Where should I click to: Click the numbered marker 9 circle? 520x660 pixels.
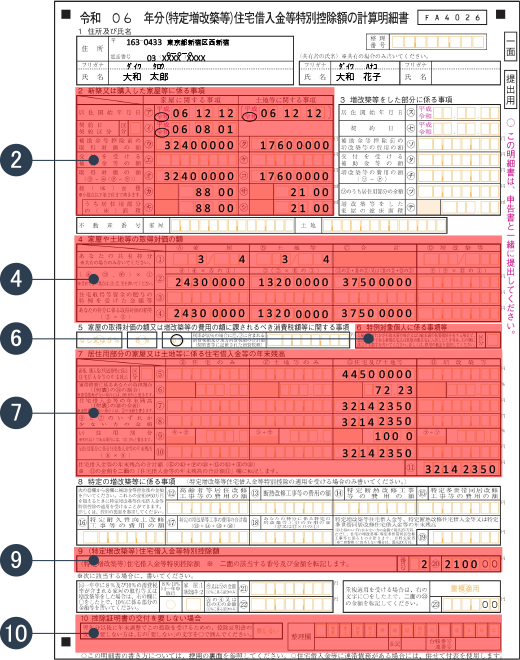click(16, 560)
